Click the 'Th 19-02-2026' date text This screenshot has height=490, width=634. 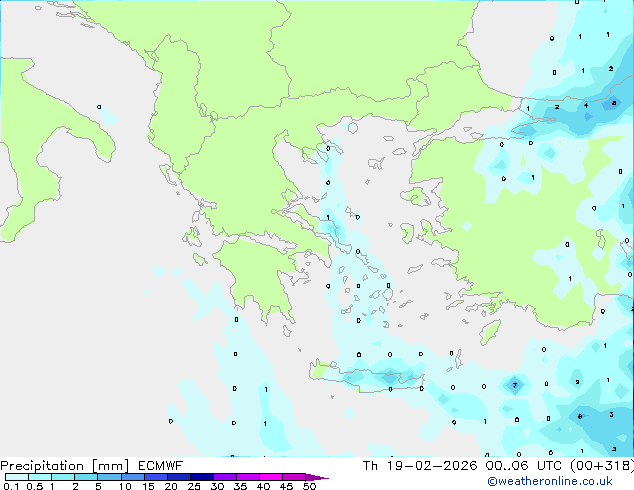click(x=420, y=466)
